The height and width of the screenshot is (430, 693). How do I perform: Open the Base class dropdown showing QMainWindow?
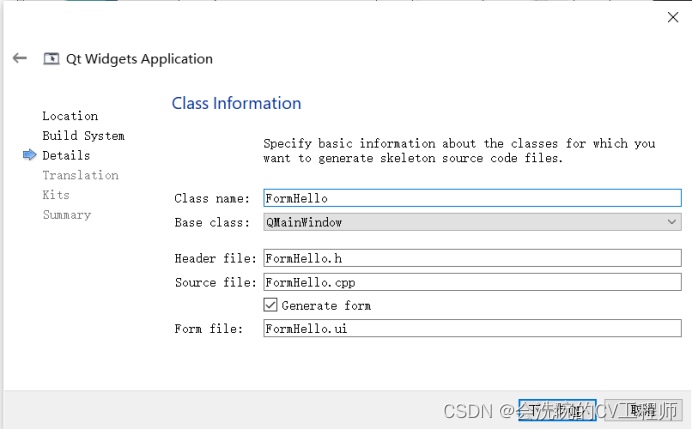[x=471, y=222]
